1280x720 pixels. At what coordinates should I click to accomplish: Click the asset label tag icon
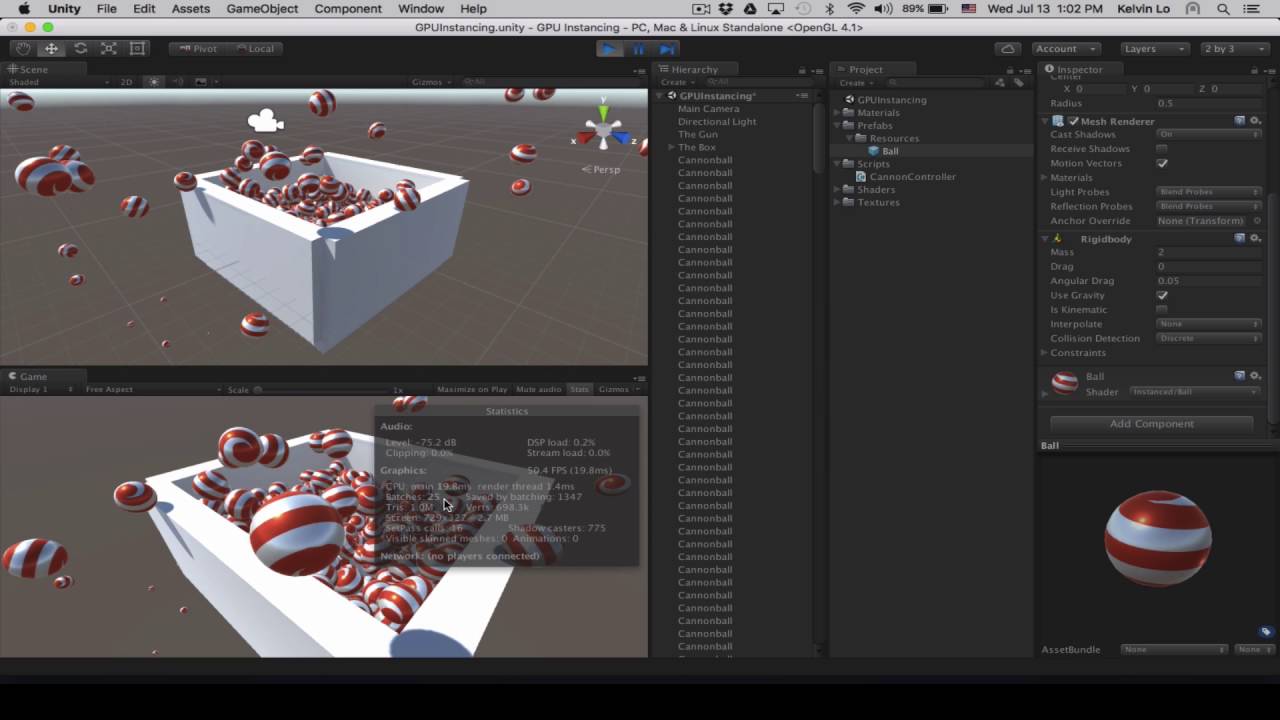coord(1266,632)
